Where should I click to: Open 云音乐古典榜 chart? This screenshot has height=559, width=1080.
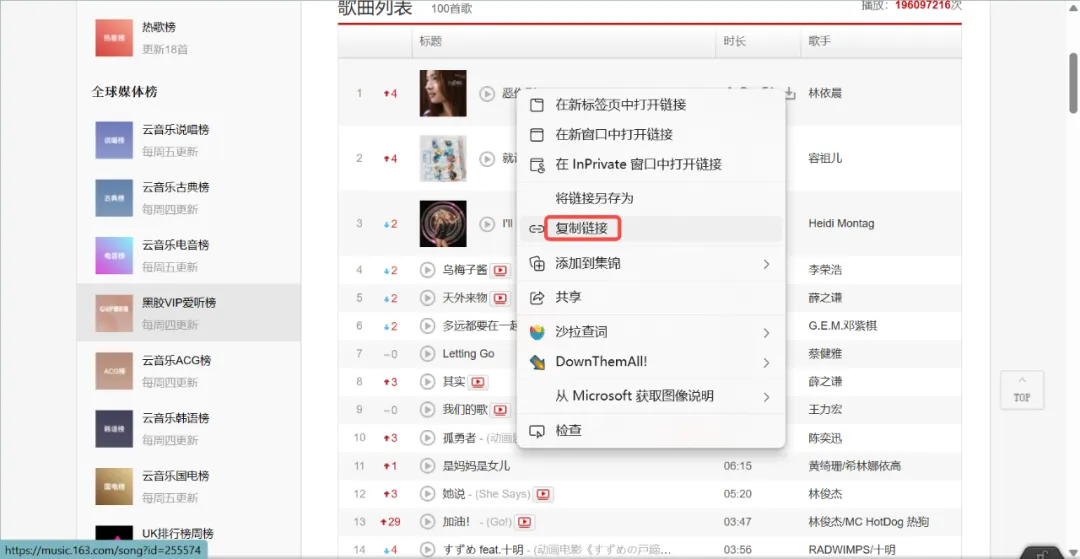189,198
